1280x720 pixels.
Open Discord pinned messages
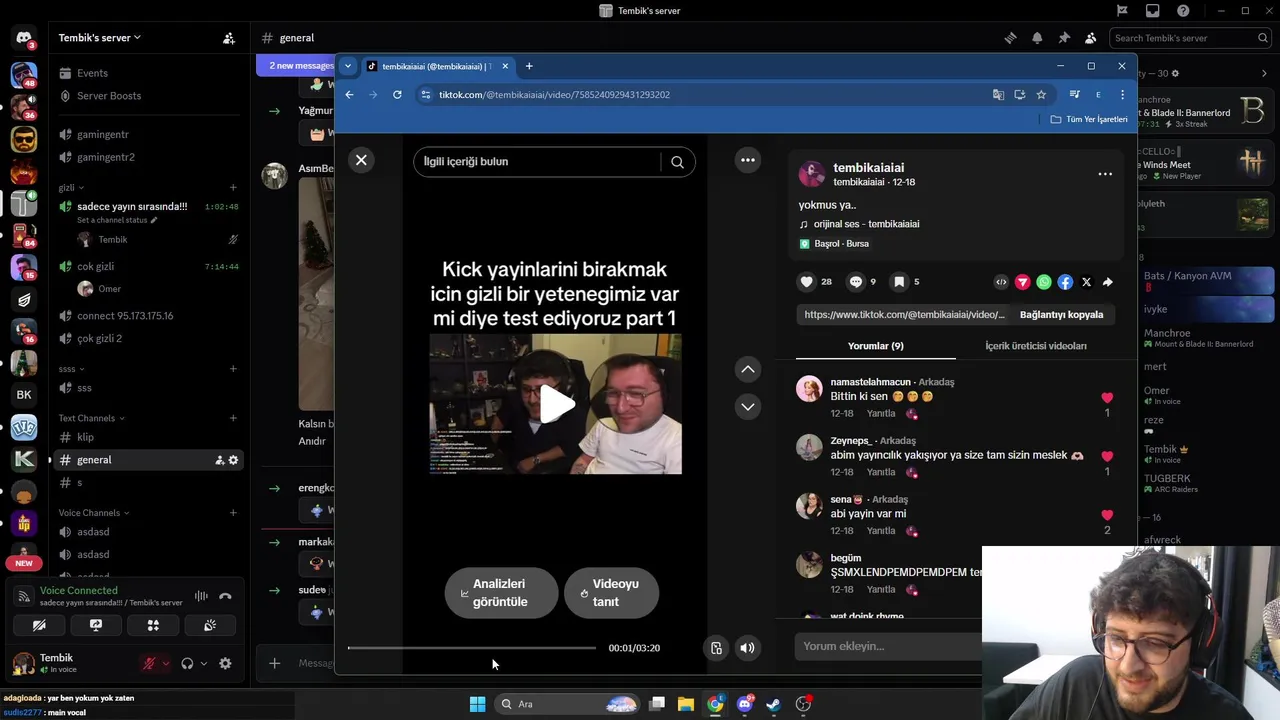click(x=1064, y=38)
